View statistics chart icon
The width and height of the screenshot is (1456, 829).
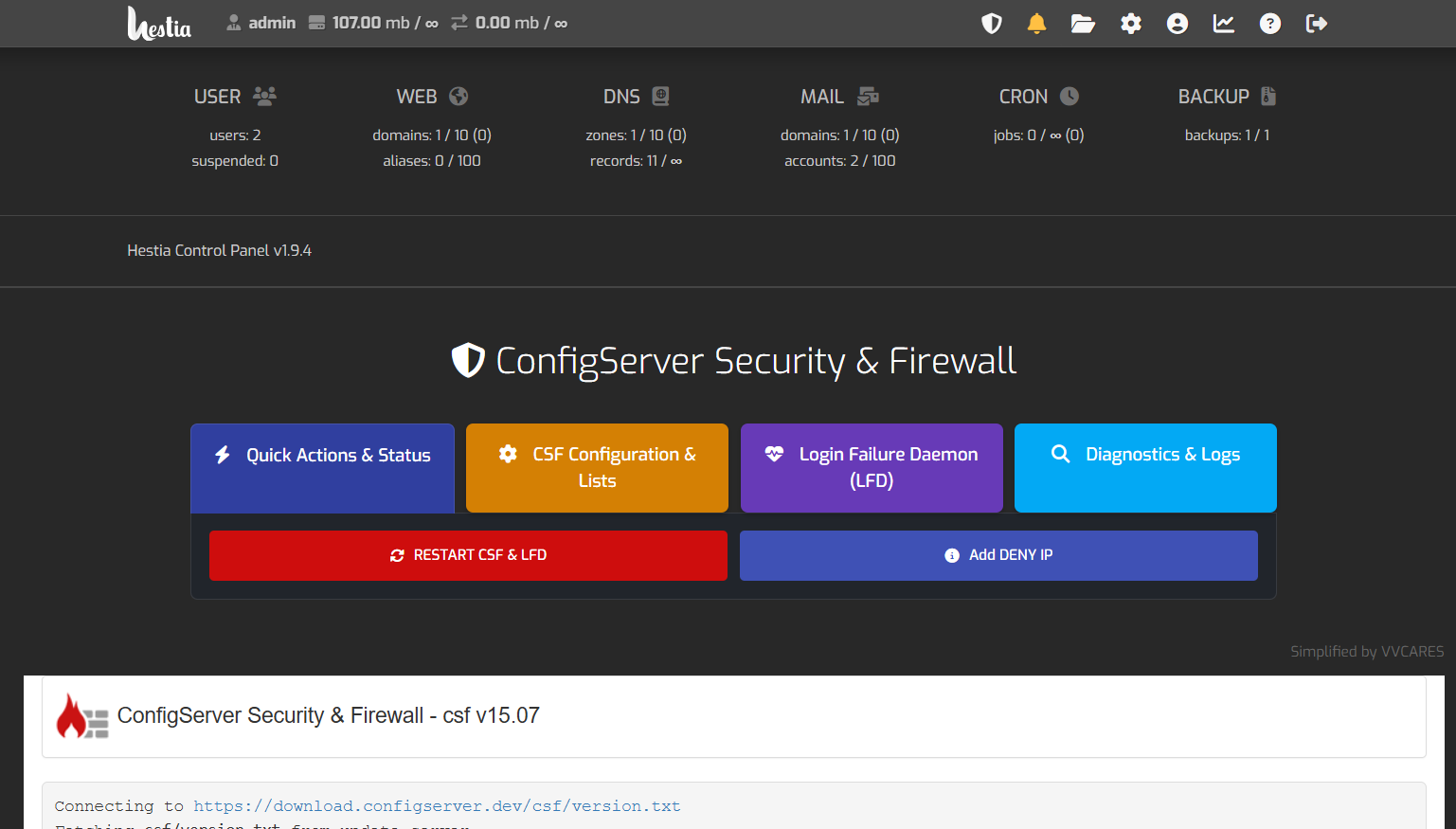click(x=1223, y=24)
